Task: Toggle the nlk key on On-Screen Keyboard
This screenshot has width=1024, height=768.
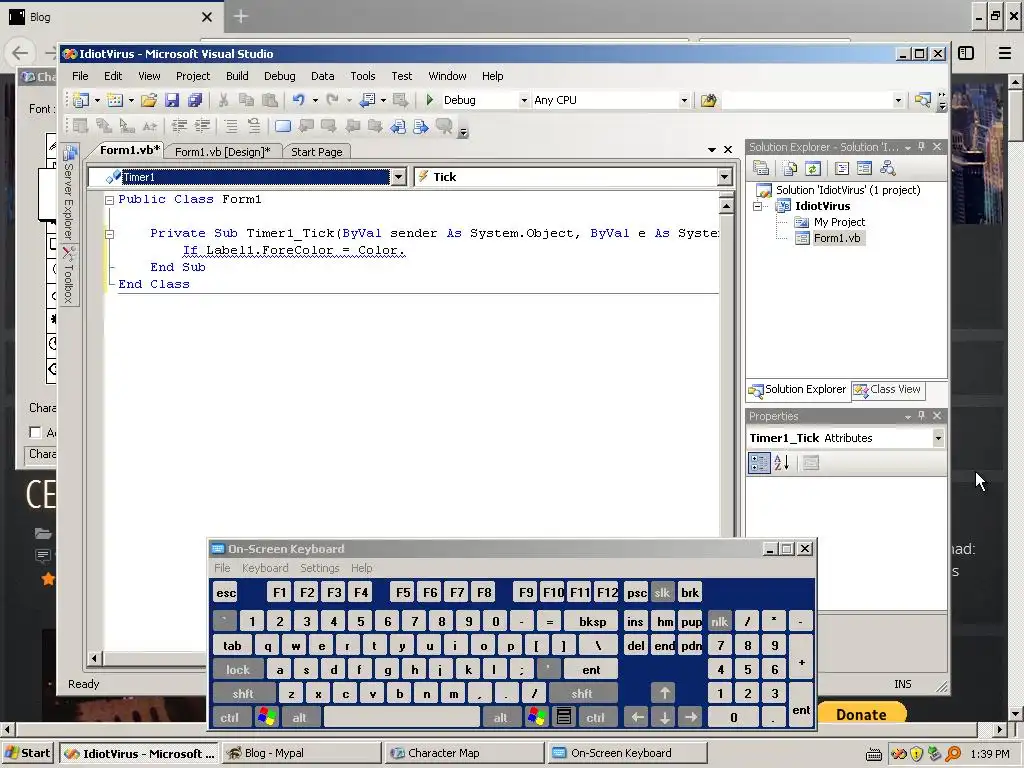Action: click(x=719, y=622)
